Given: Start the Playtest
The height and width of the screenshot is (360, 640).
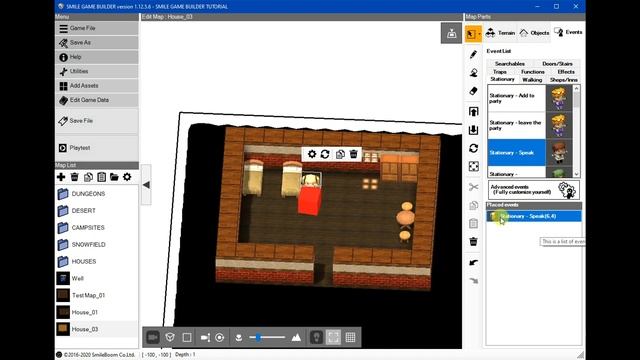Looking at the screenshot, I should (x=97, y=148).
